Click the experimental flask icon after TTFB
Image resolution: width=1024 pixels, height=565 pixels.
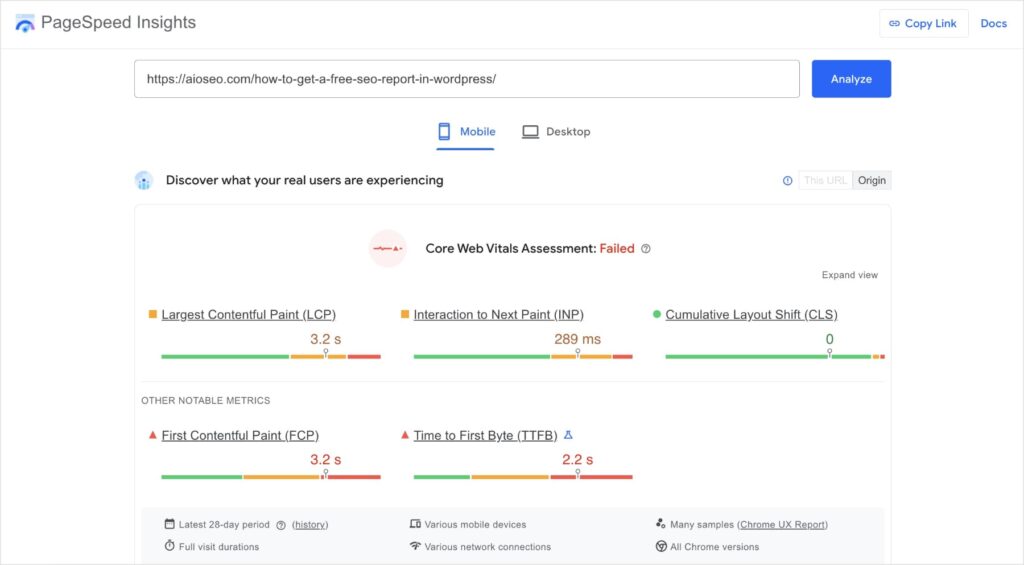[568, 435]
